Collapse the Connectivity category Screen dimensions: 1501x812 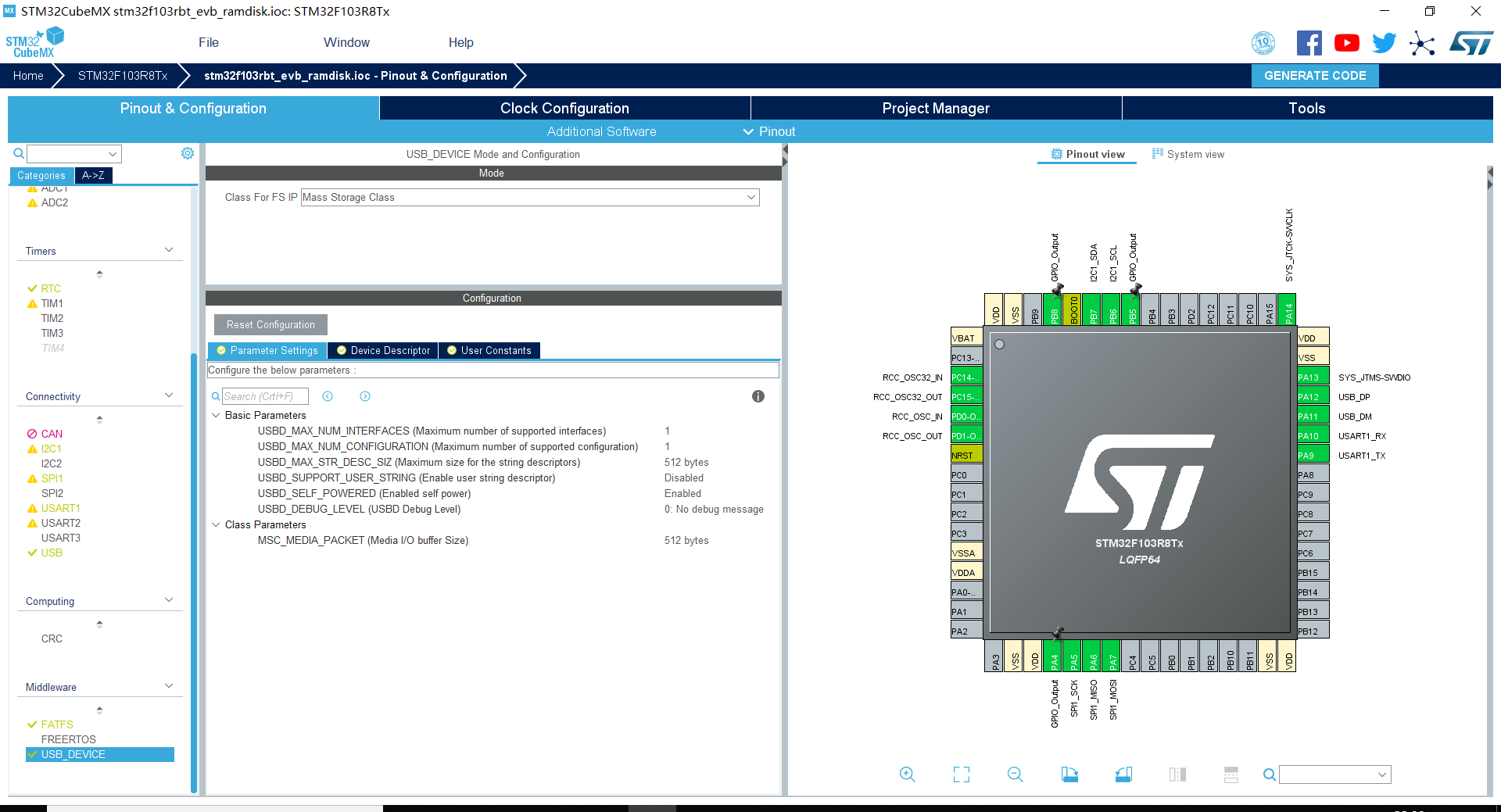[168, 395]
